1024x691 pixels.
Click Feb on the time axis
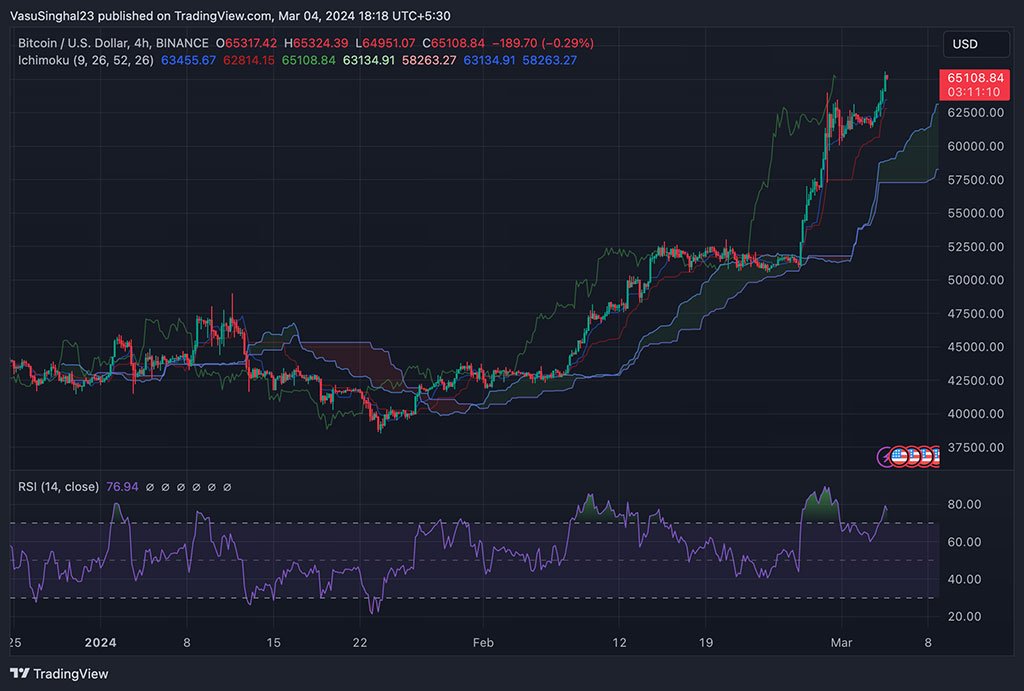coord(483,643)
